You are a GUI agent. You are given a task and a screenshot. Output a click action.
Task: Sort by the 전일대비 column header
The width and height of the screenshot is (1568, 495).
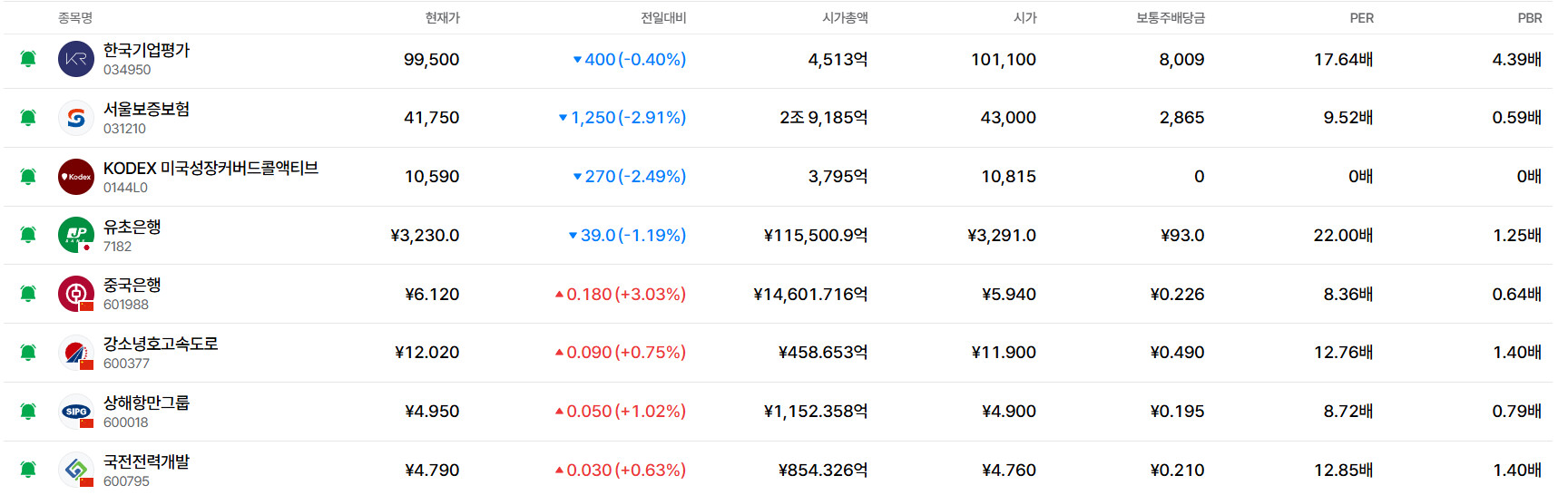(x=663, y=18)
